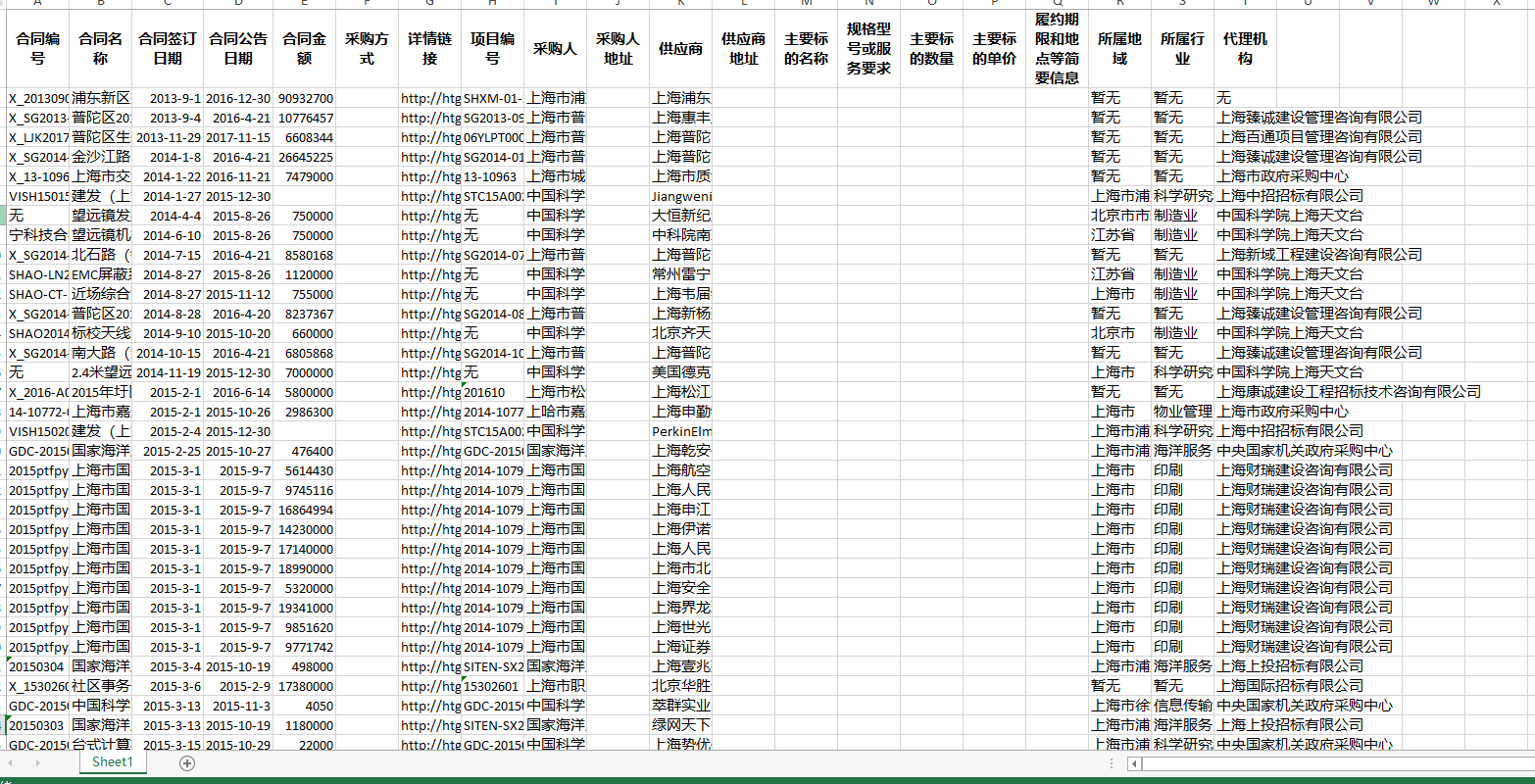Image resolution: width=1535 pixels, height=784 pixels.
Task: Select the contract number X_13-1096 cell
Action: (38, 176)
